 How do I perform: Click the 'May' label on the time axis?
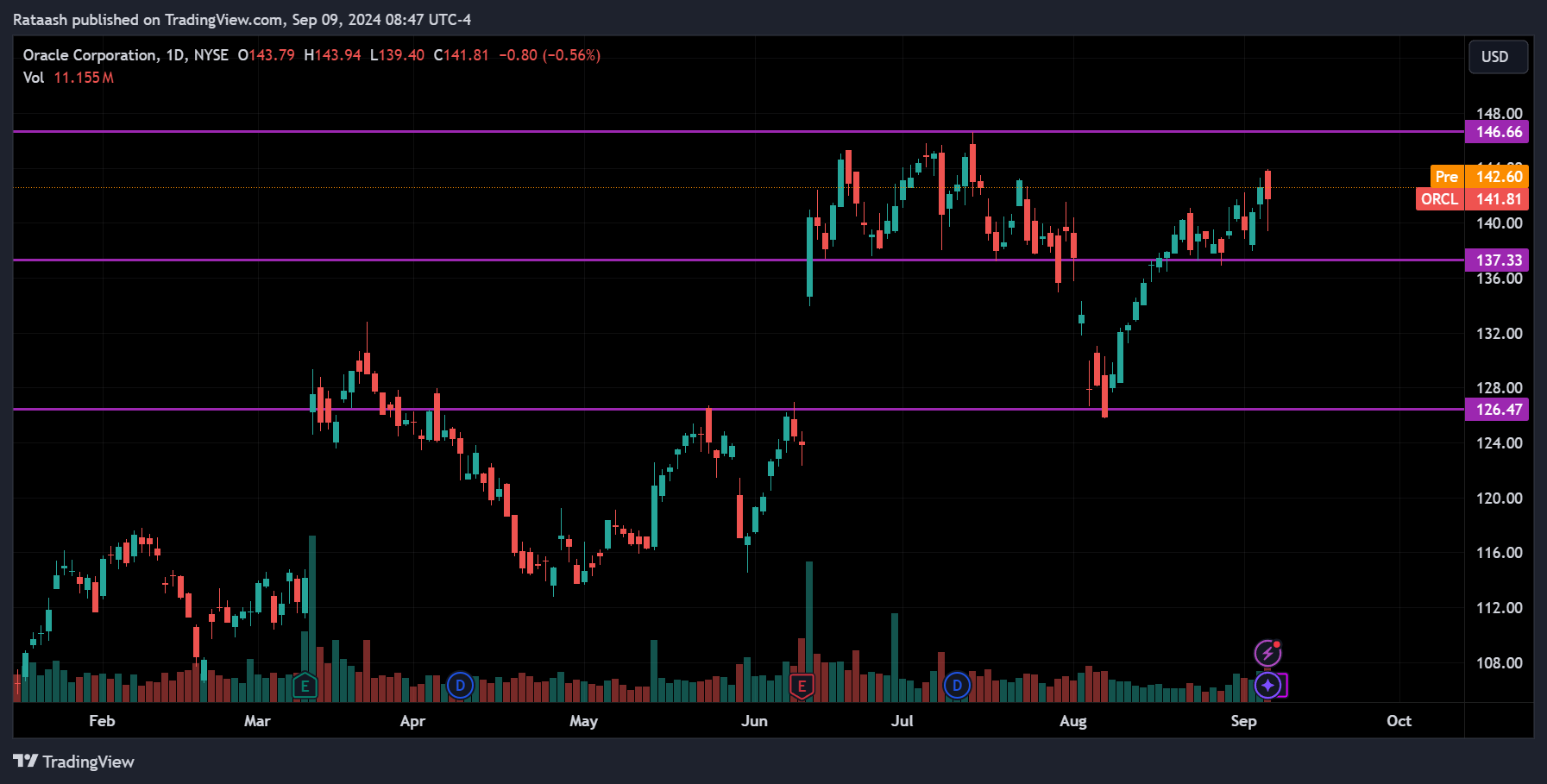[x=583, y=721]
